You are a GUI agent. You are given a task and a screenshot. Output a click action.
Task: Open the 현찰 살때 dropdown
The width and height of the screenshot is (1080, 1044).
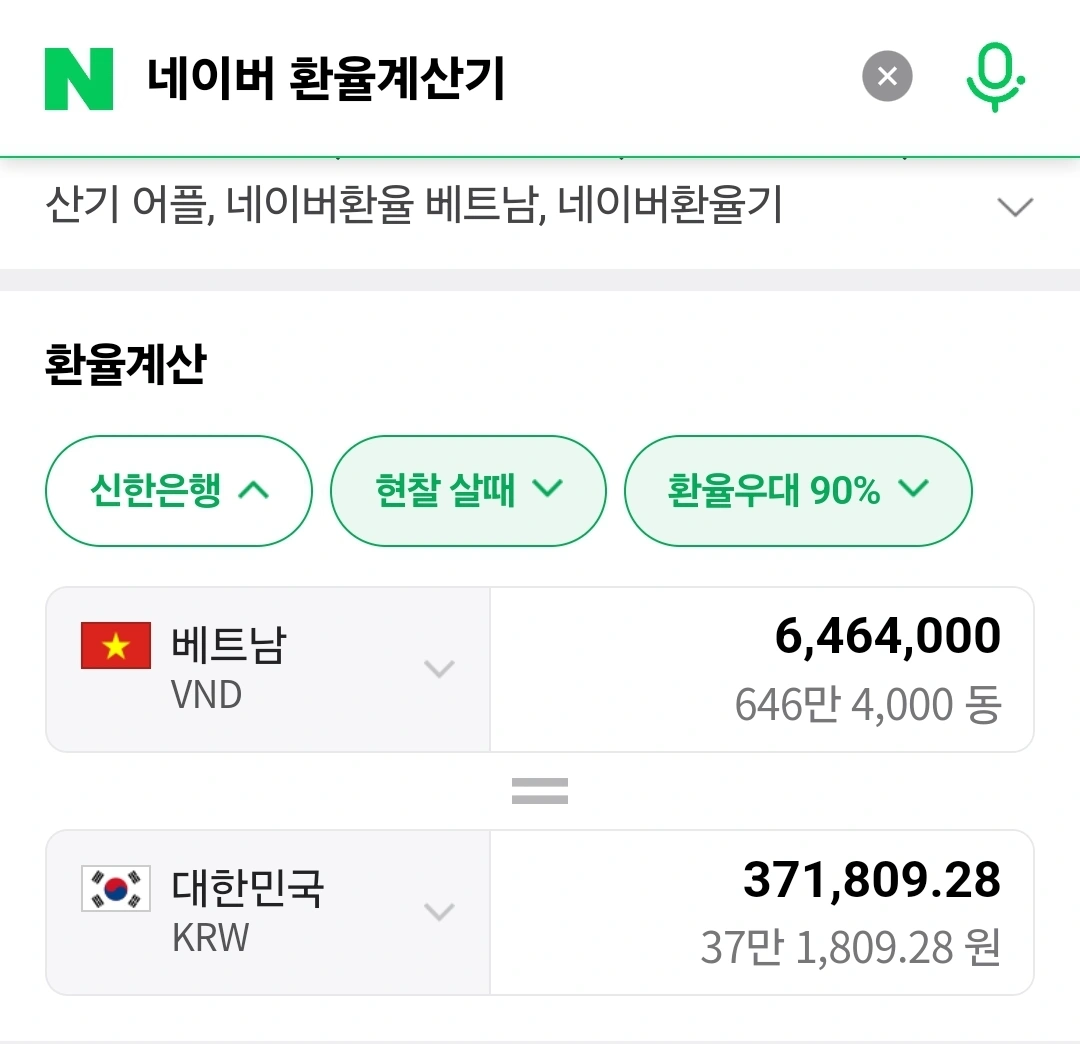click(468, 491)
